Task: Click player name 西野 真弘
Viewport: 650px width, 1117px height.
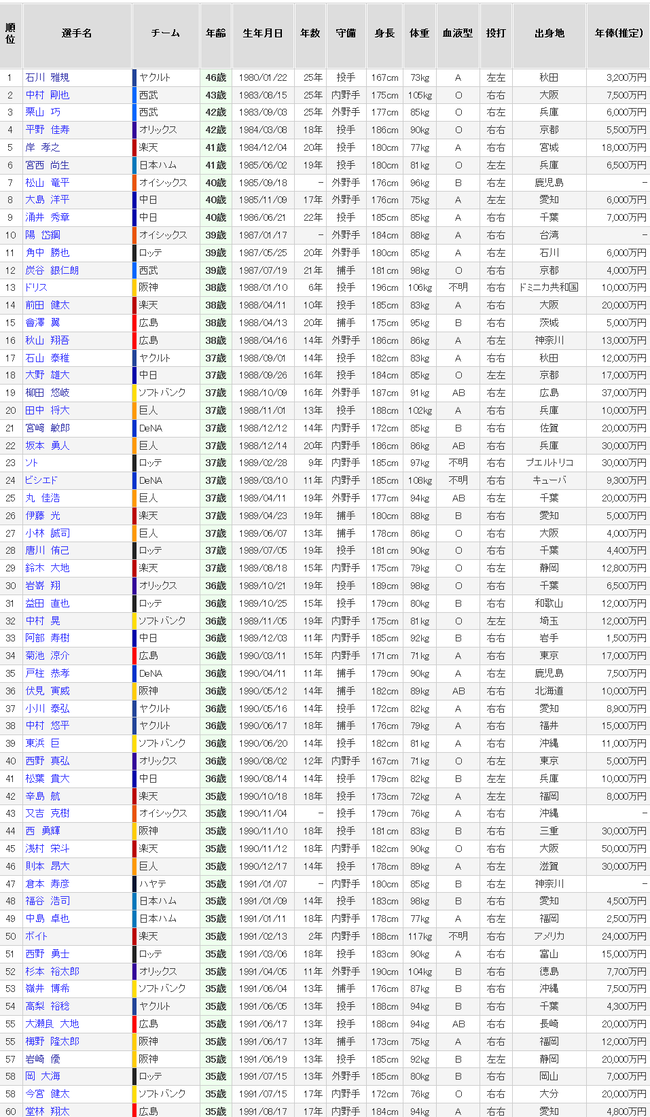Action: tap(47, 761)
